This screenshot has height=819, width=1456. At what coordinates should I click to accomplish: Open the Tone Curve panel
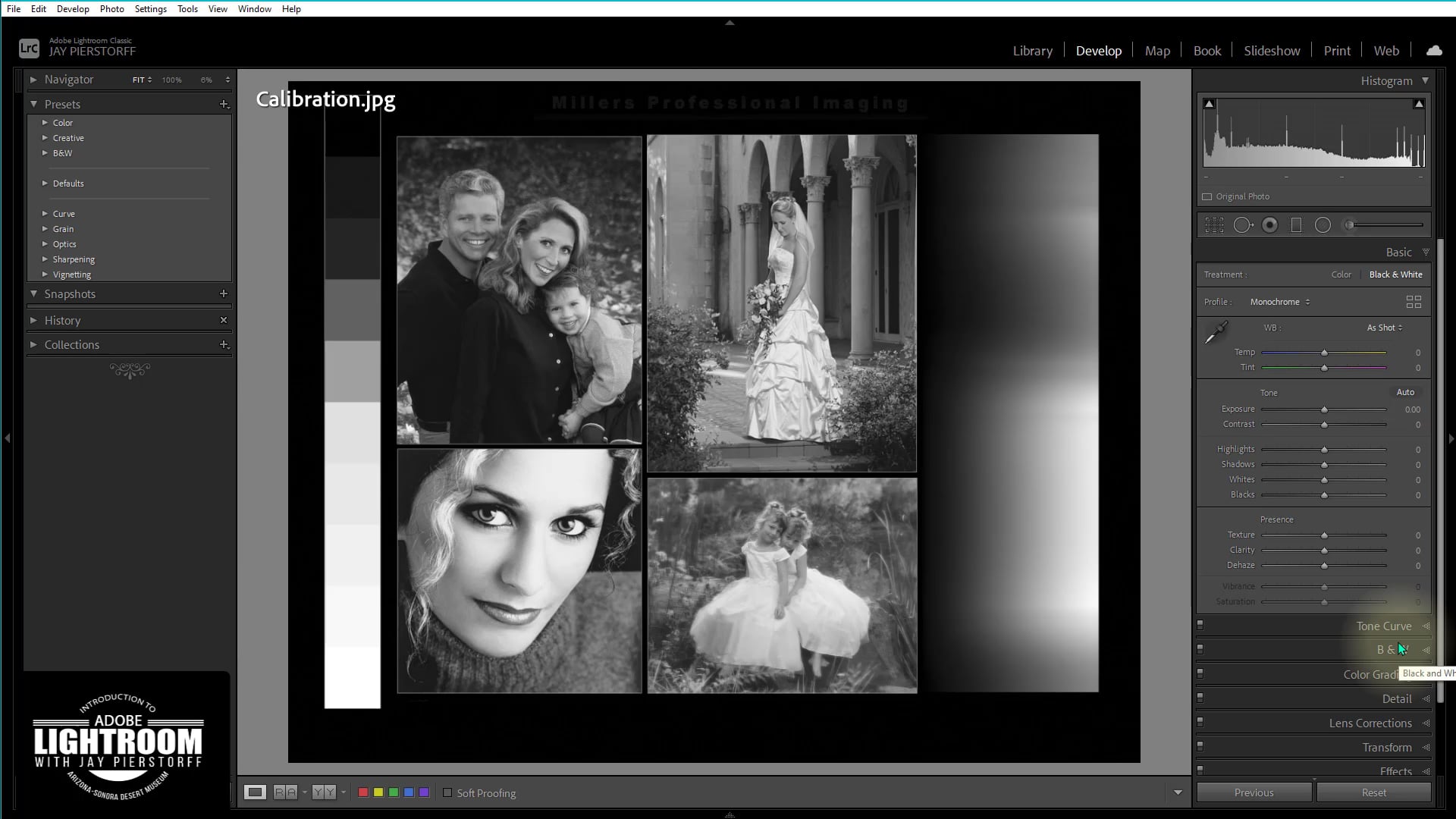tap(1383, 626)
